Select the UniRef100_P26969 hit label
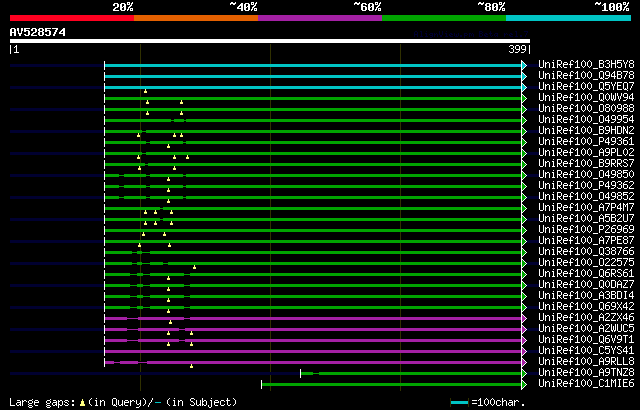 click(586, 230)
